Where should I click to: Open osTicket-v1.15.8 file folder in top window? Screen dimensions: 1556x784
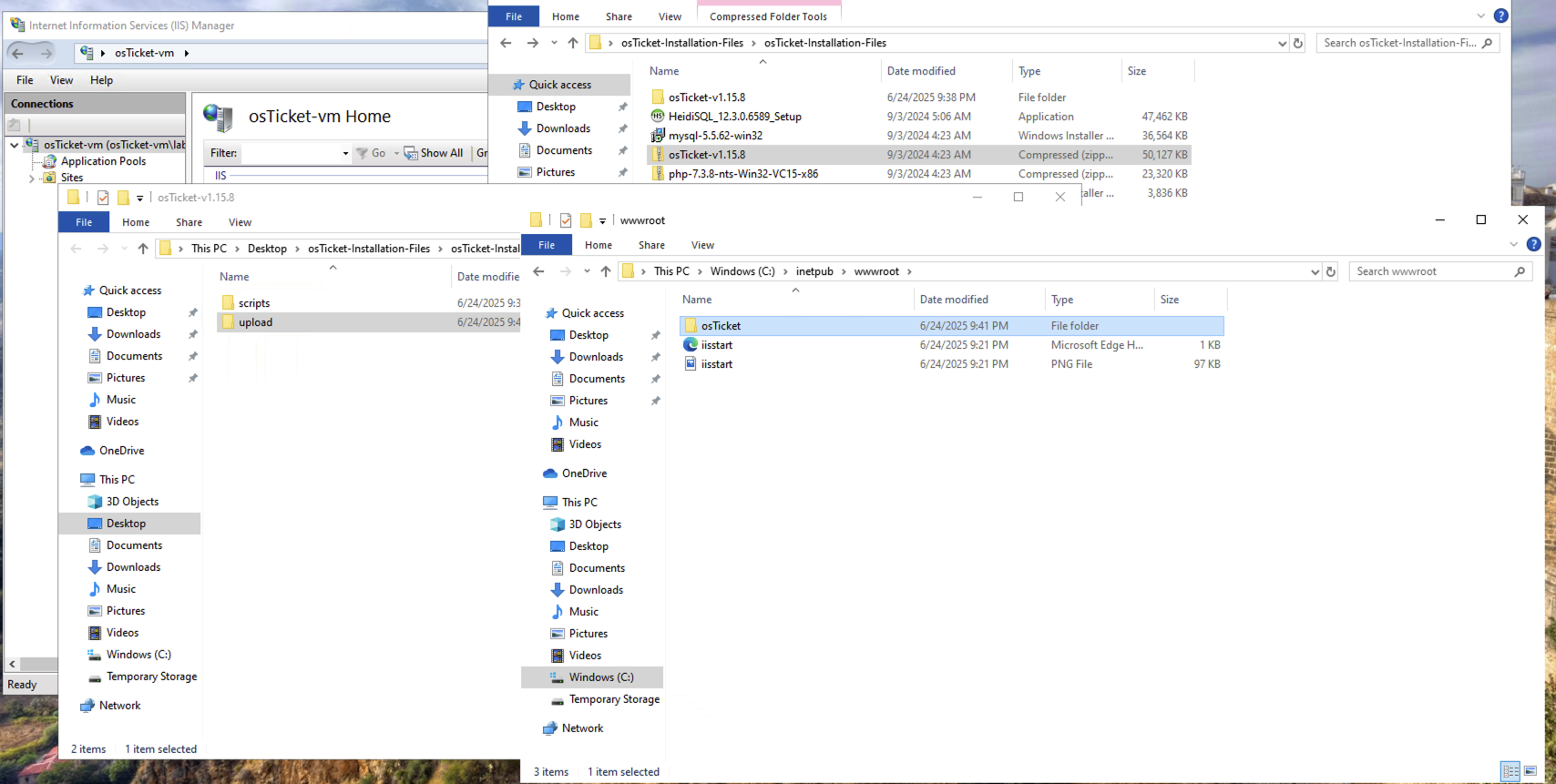coord(706,97)
